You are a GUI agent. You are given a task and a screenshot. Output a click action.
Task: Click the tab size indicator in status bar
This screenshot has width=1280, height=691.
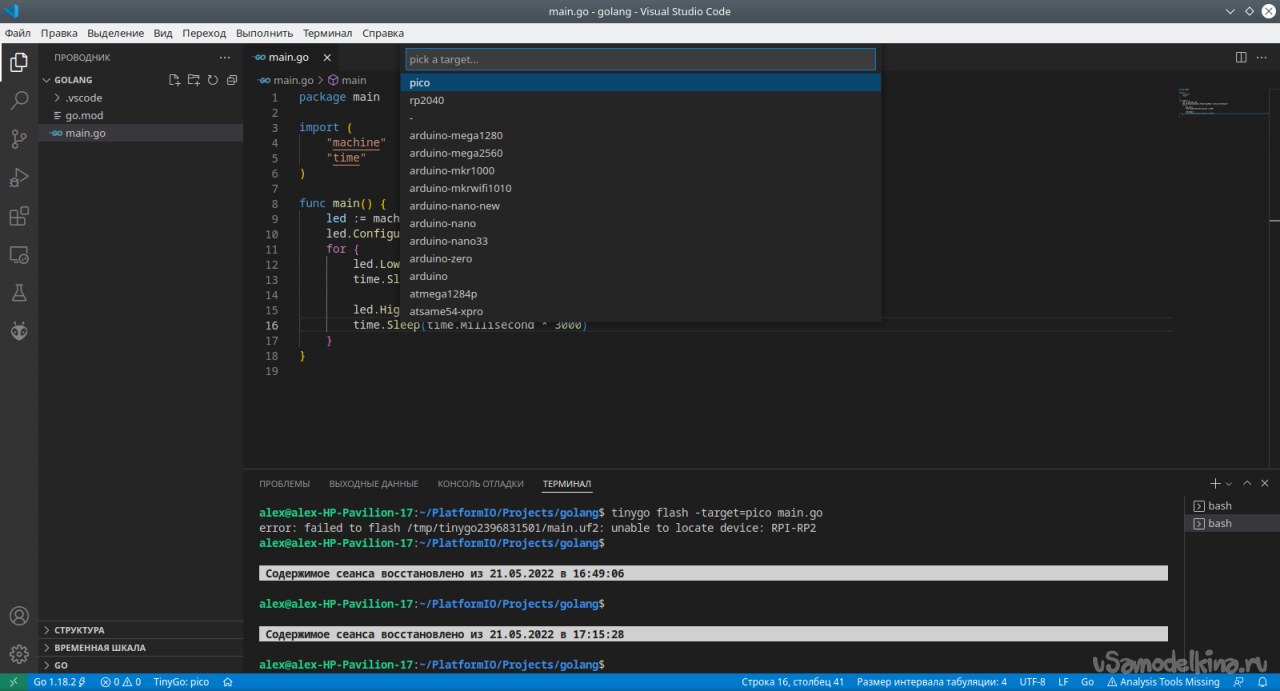click(931, 682)
